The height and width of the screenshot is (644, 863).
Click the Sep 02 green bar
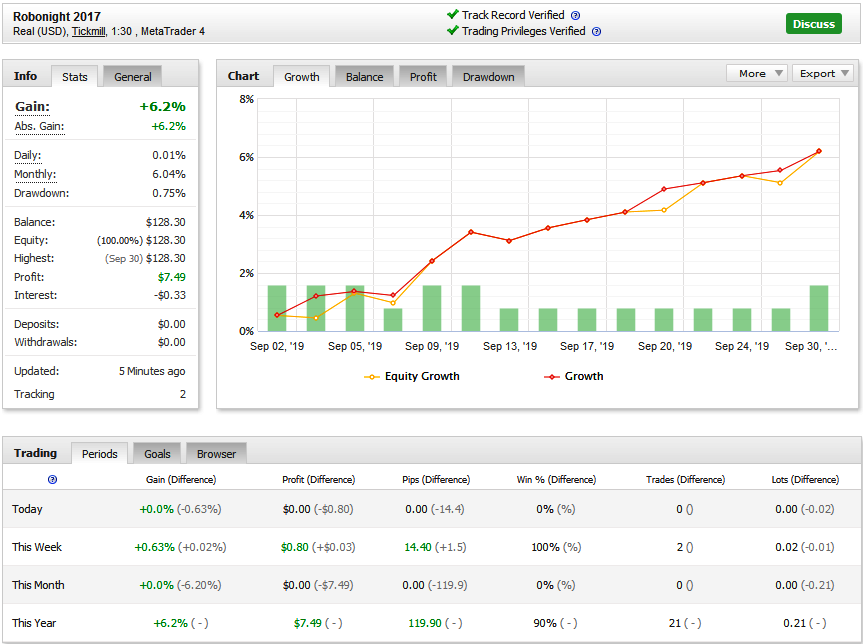[x=277, y=308]
